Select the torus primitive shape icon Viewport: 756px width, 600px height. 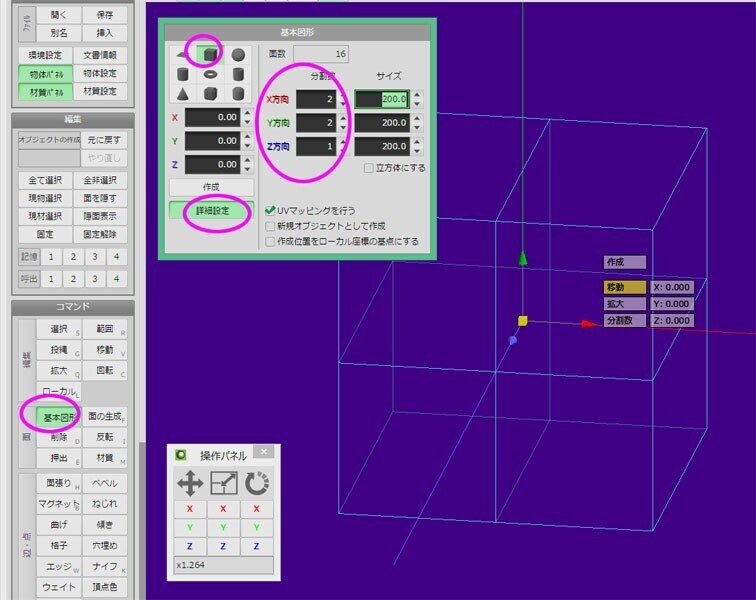pos(210,74)
